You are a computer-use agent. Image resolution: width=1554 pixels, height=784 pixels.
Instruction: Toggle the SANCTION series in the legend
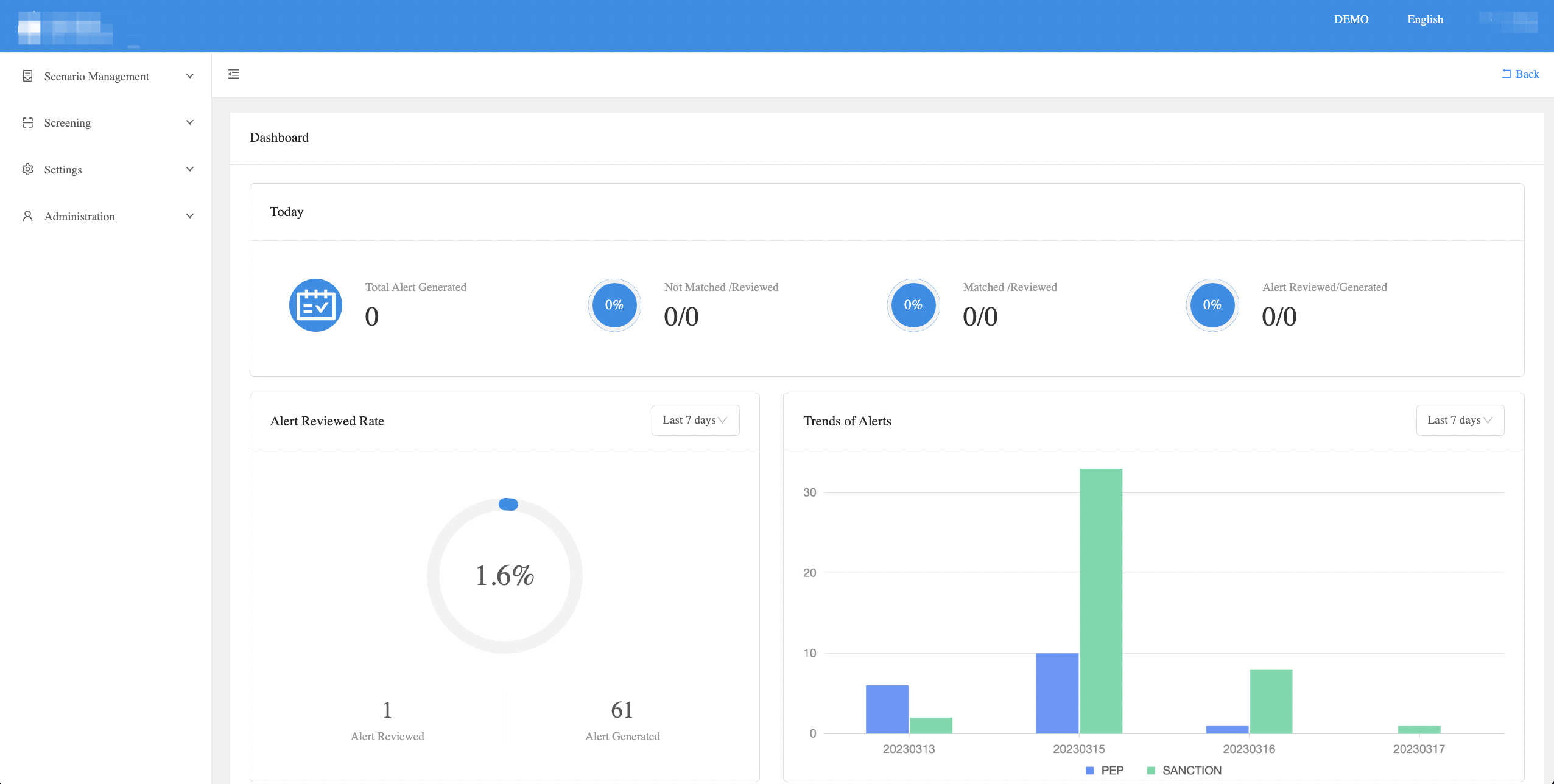[1184, 769]
